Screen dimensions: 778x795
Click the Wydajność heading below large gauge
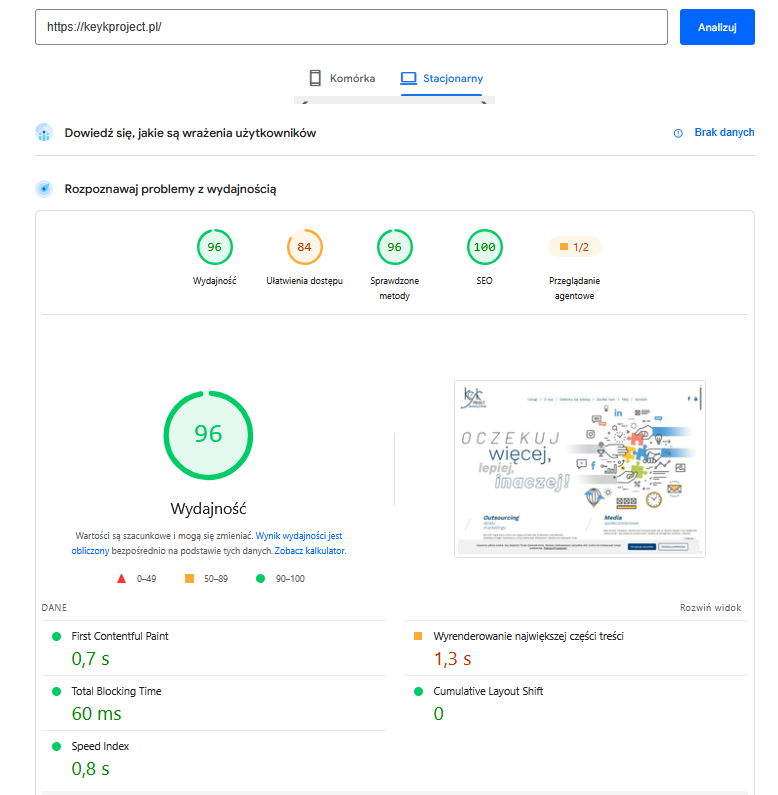point(208,509)
